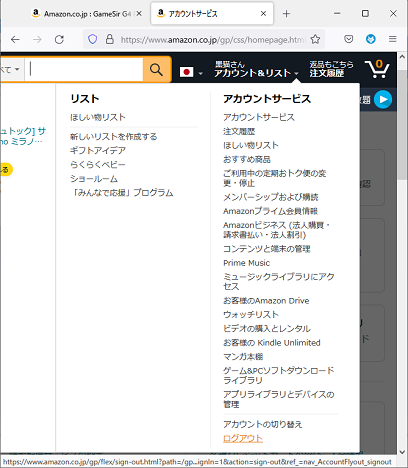The image size is (408, 468).
Task: Open 注文履歴 in account services list
Action: pos(239,131)
